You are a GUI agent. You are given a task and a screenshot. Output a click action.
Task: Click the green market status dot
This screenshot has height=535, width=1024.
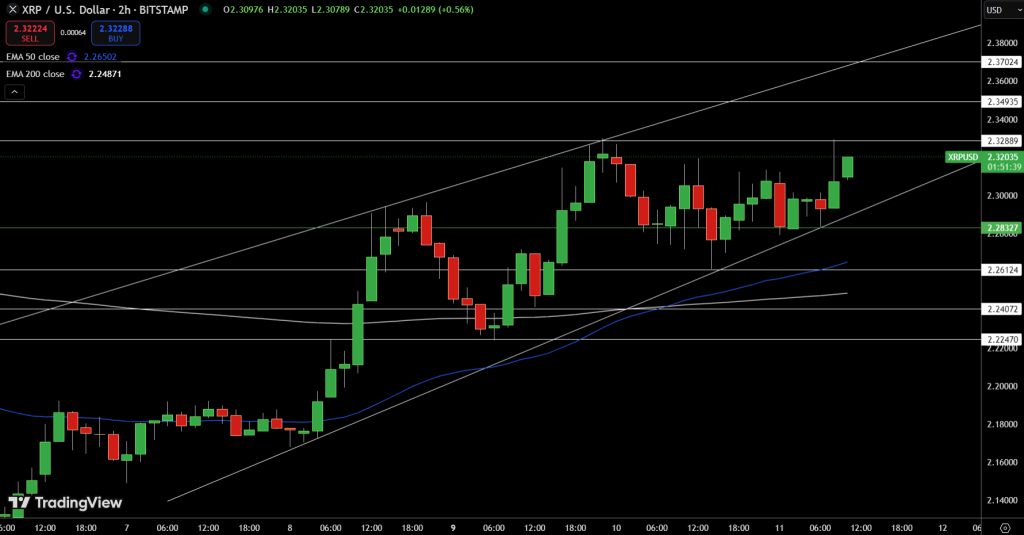tap(205, 9)
